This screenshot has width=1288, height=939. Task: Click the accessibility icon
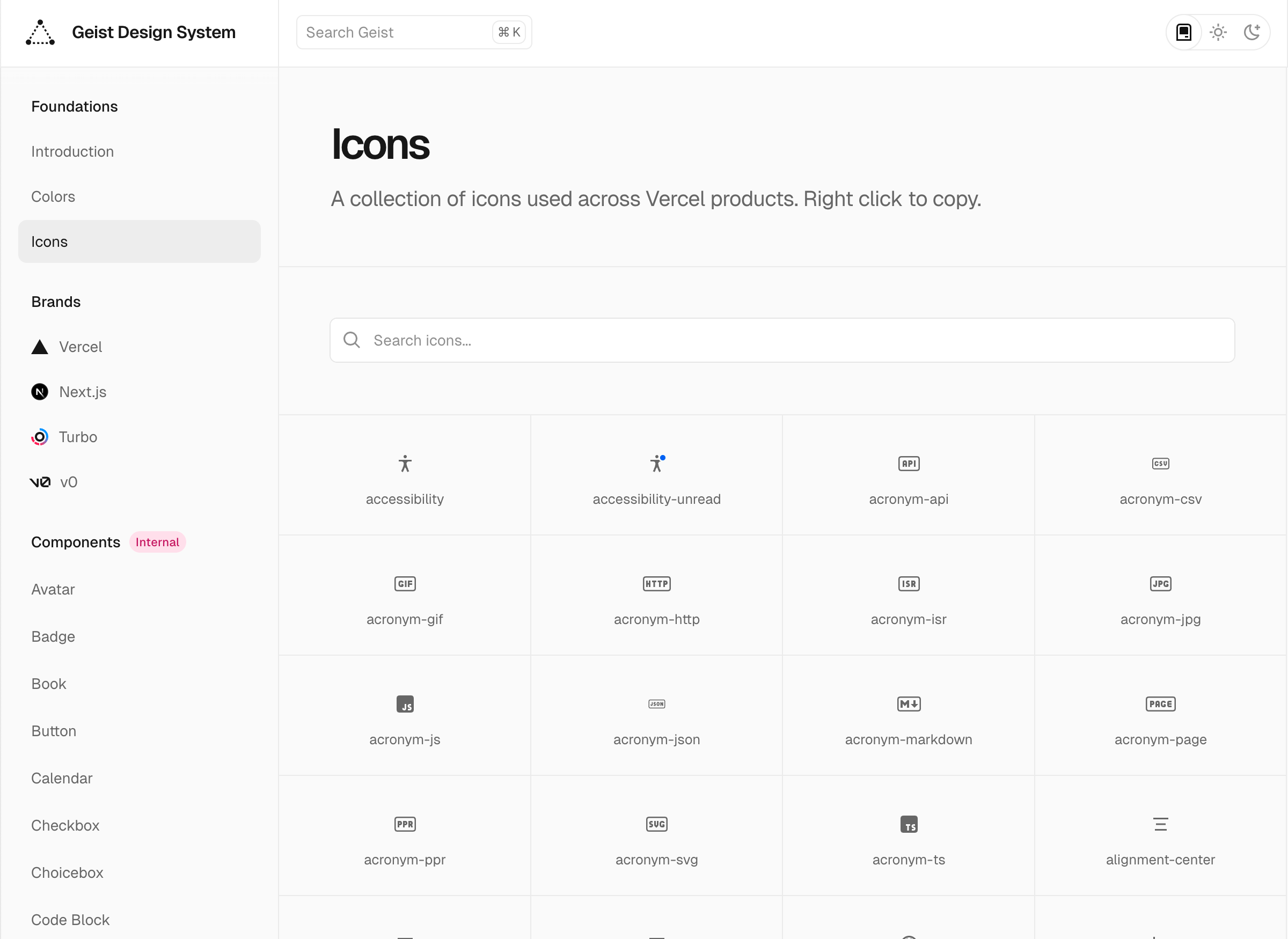point(404,463)
